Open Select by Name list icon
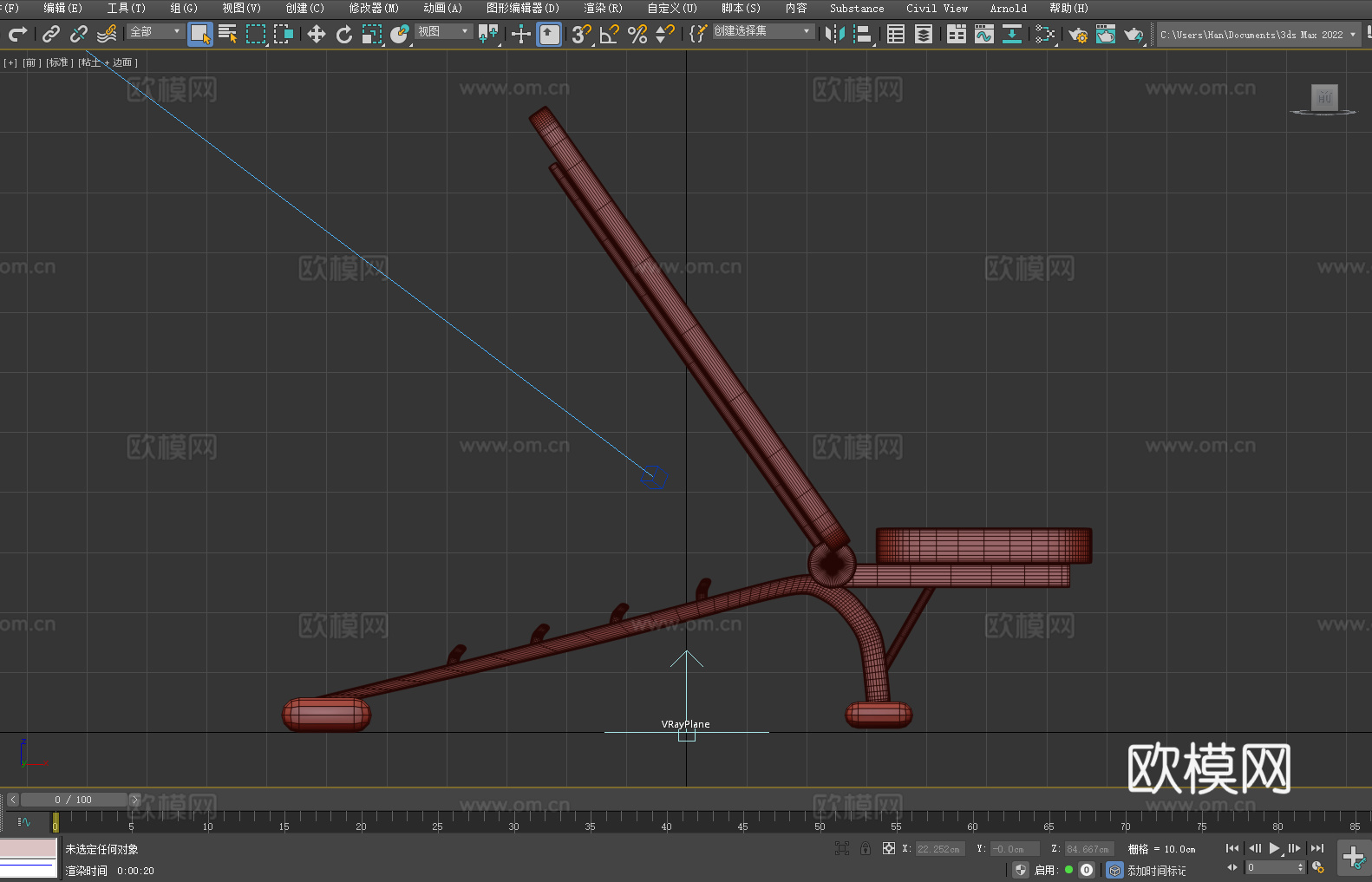Image resolution: width=1372 pixels, height=882 pixels. pos(228,34)
